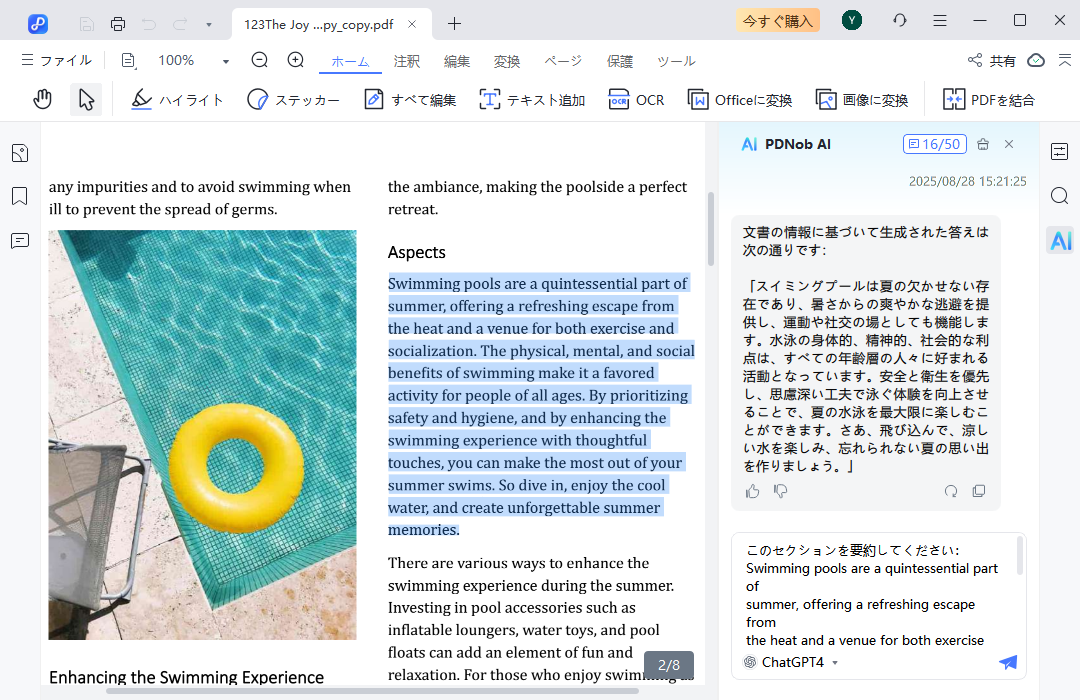Image resolution: width=1080 pixels, height=700 pixels.
Task: Send the AI prompt with paper plane
Action: point(1007,662)
